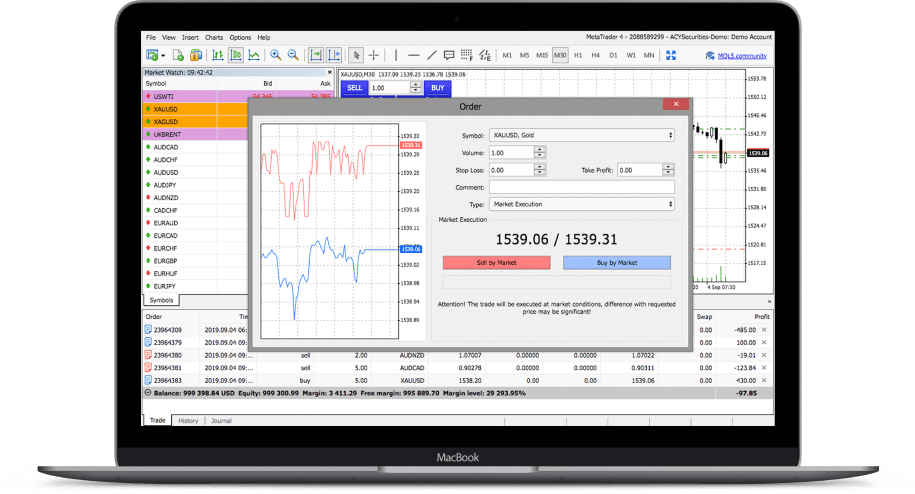Click the New Chart toolbar icon
Image resolution: width=915 pixels, height=494 pixels.
tap(153, 55)
